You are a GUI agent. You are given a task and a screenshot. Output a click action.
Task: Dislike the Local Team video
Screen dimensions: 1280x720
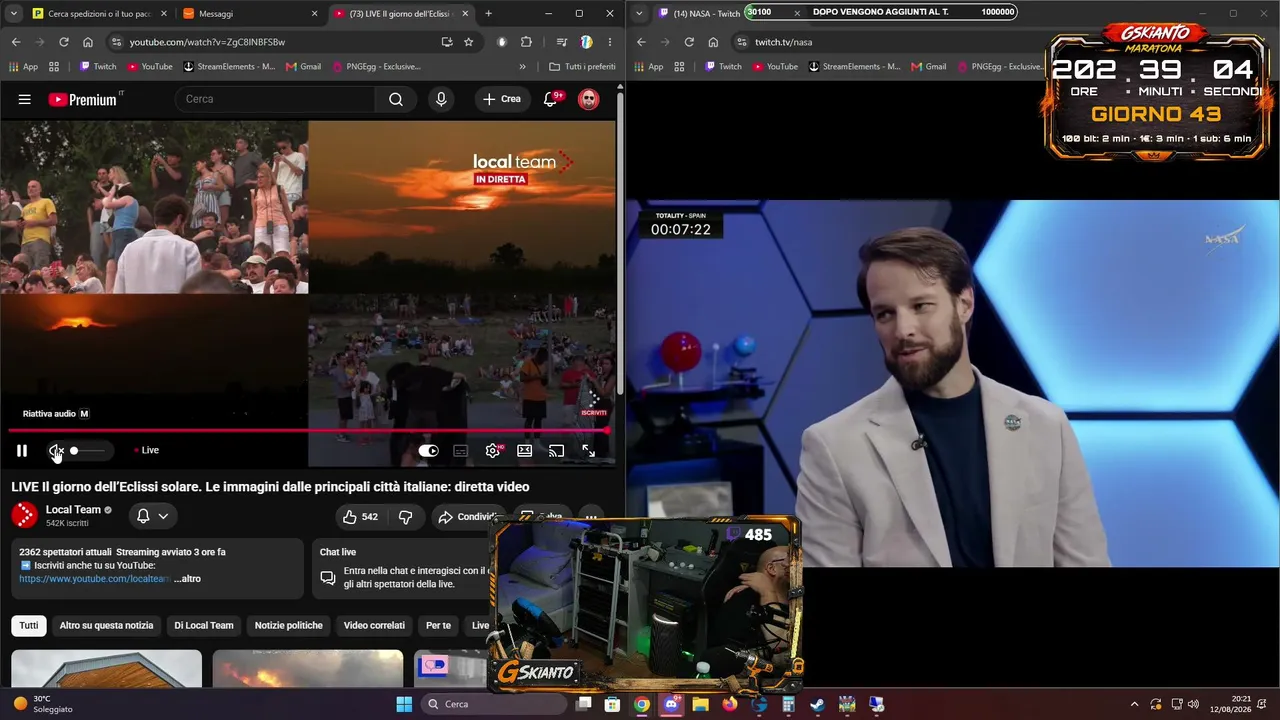coord(405,517)
